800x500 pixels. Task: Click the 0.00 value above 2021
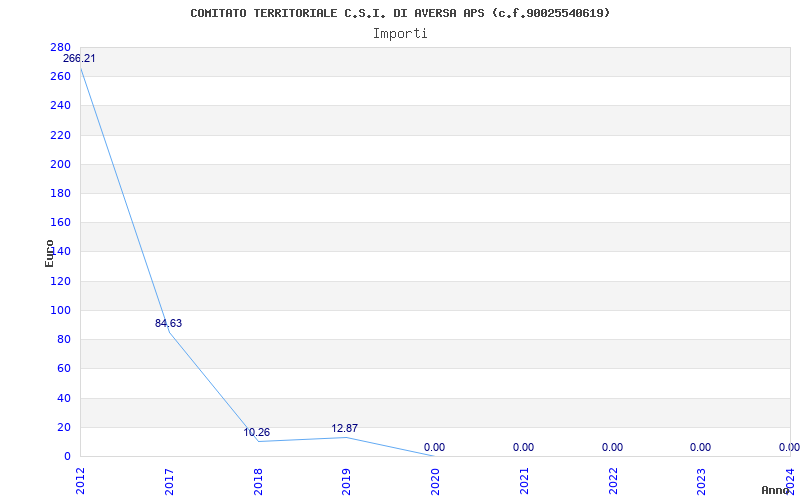pyautogui.click(x=523, y=447)
